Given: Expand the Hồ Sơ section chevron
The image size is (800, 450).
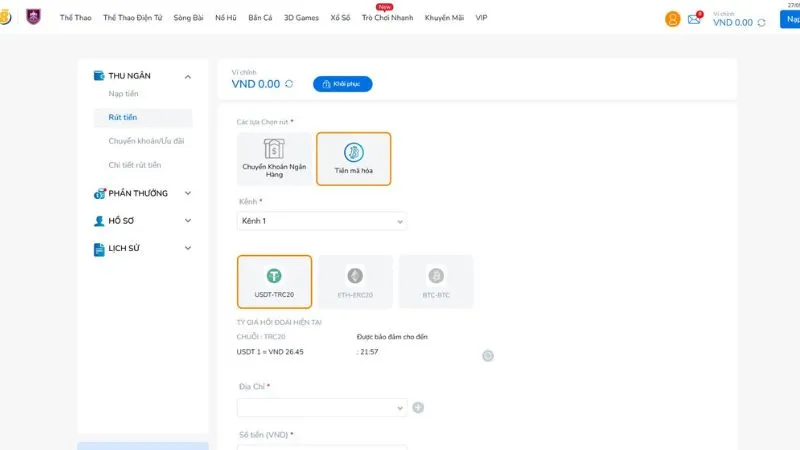Looking at the screenshot, I should tap(188, 221).
